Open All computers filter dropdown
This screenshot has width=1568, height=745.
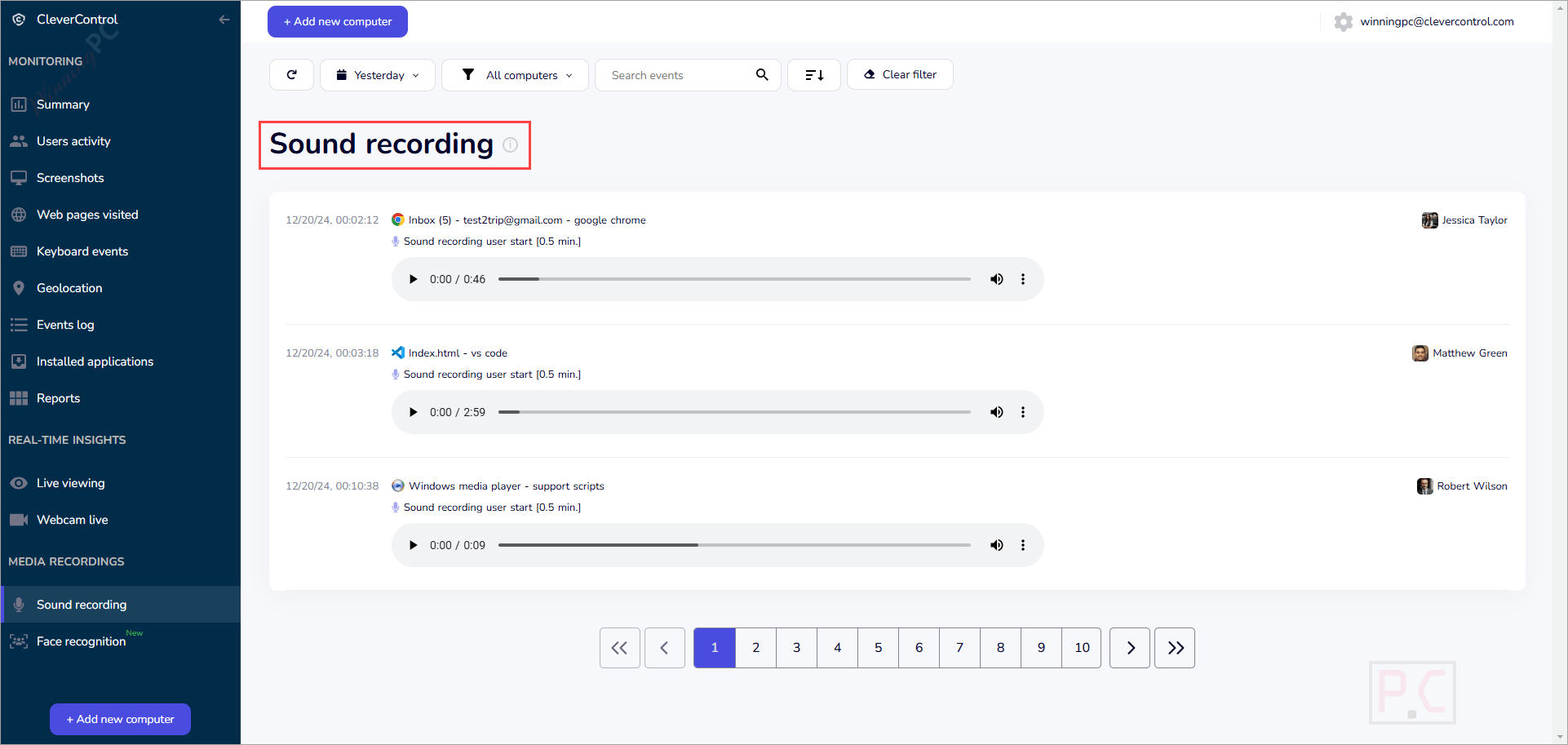pyautogui.click(x=515, y=75)
